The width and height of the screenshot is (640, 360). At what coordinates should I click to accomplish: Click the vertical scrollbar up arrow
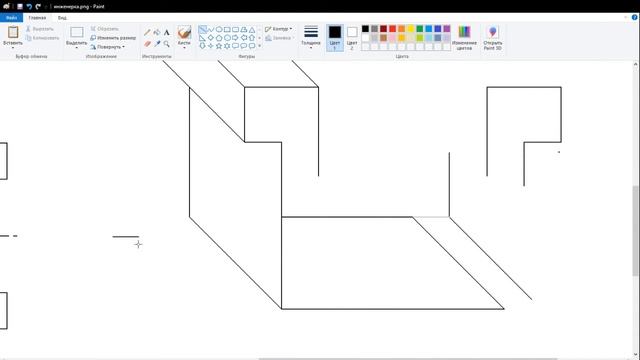click(x=636, y=64)
